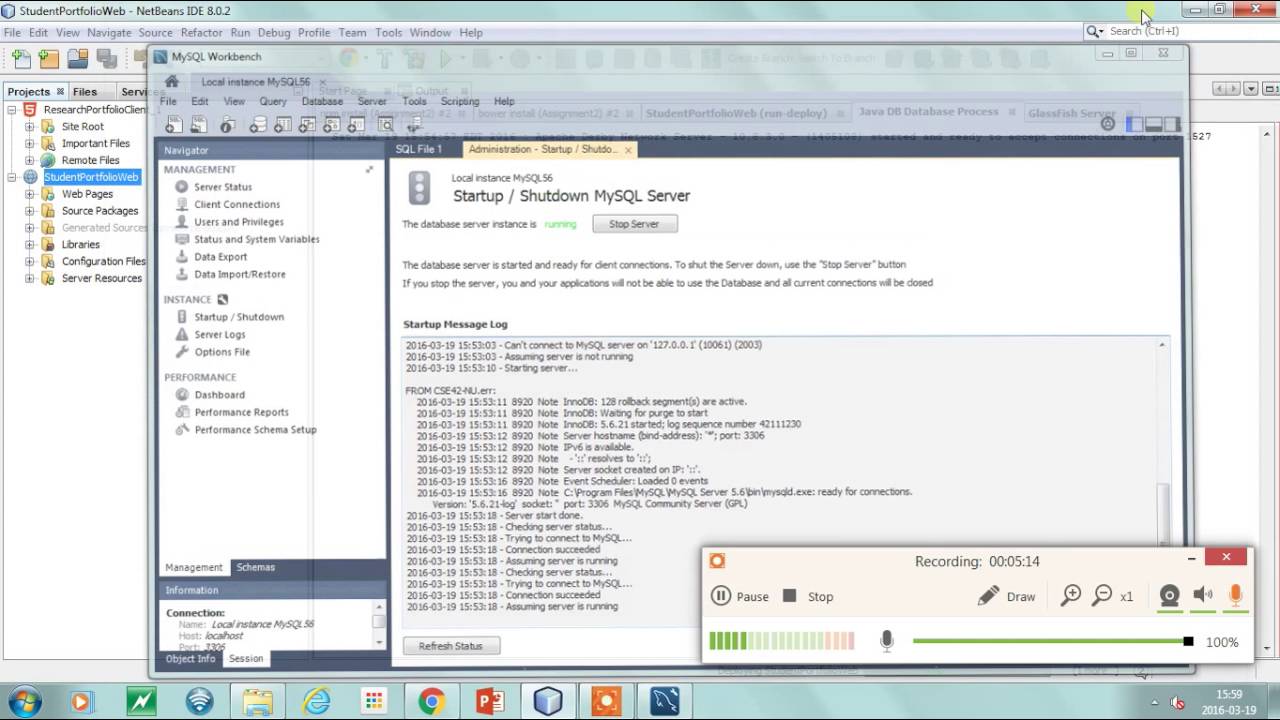Image resolution: width=1280 pixels, height=720 pixels.
Task: Toggle system audio speaker in recorder
Action: click(1203, 596)
